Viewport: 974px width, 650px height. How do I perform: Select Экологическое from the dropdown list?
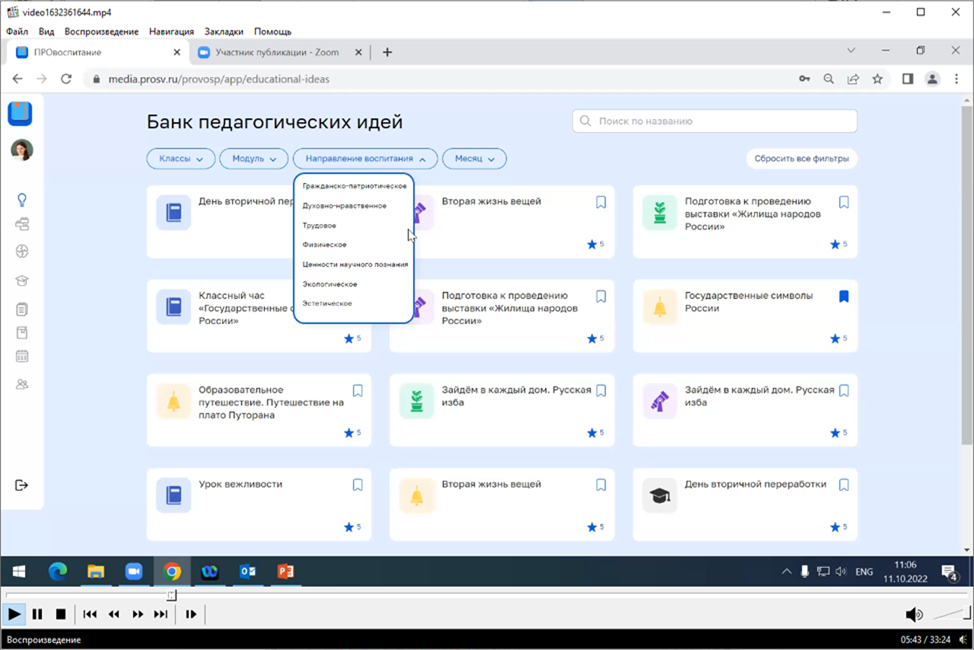[x=330, y=284]
